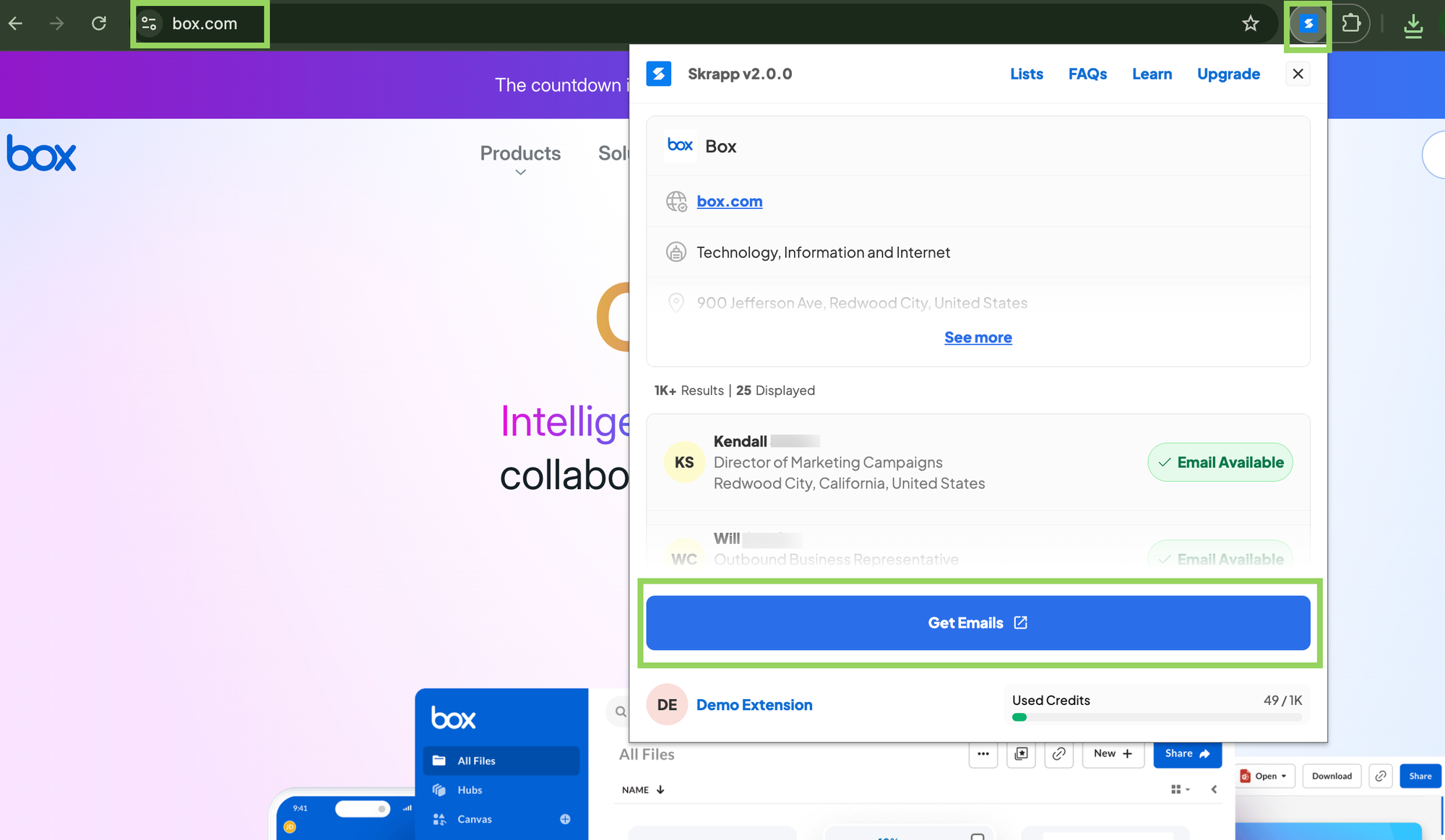Click the KS avatar for Kendall
Image resolution: width=1445 pixels, height=840 pixels.
click(684, 462)
